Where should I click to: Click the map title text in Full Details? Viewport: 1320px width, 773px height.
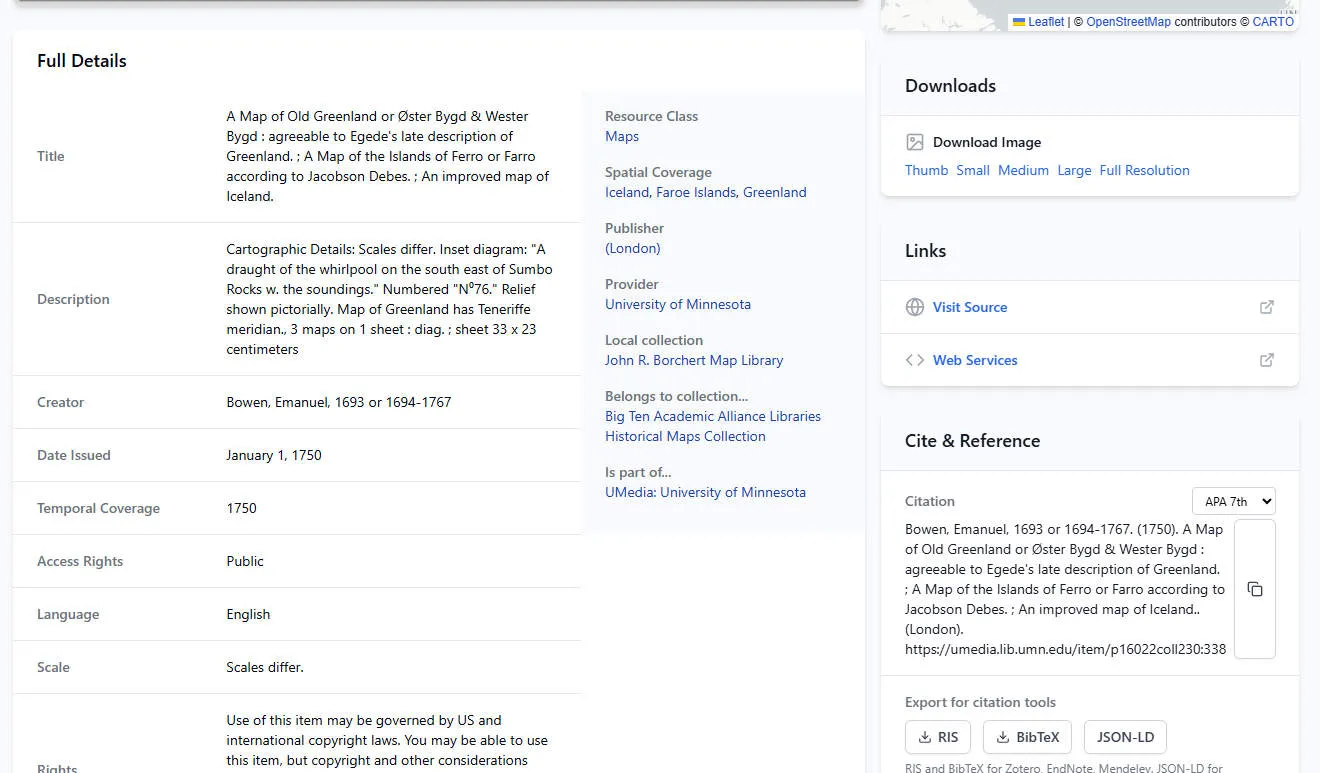pos(388,156)
